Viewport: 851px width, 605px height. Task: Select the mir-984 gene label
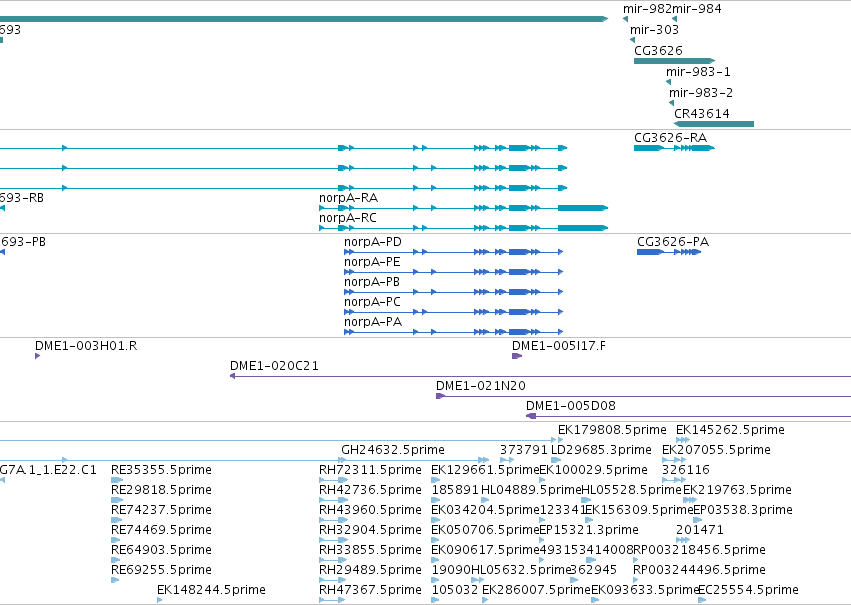(x=696, y=9)
